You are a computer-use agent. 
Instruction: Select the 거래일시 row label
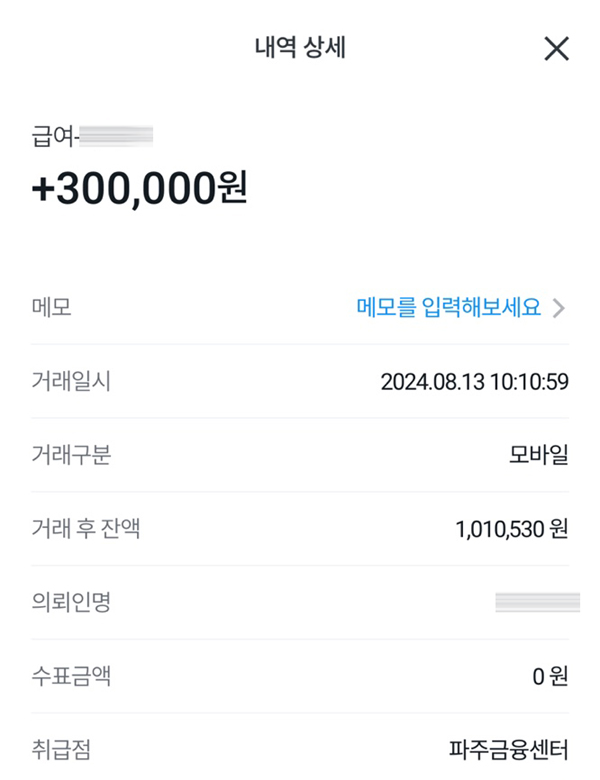point(71,382)
